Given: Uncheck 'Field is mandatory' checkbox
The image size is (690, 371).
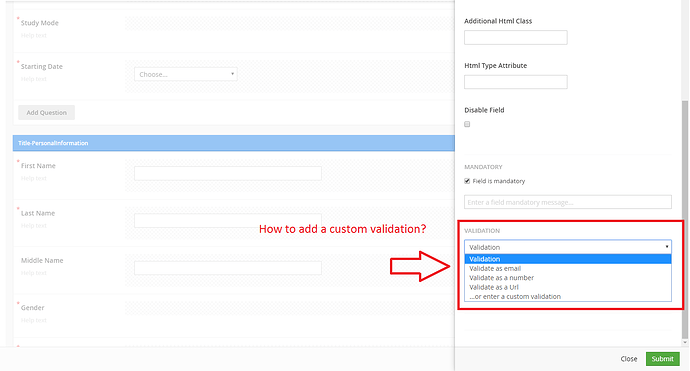Looking at the screenshot, I should [467, 181].
